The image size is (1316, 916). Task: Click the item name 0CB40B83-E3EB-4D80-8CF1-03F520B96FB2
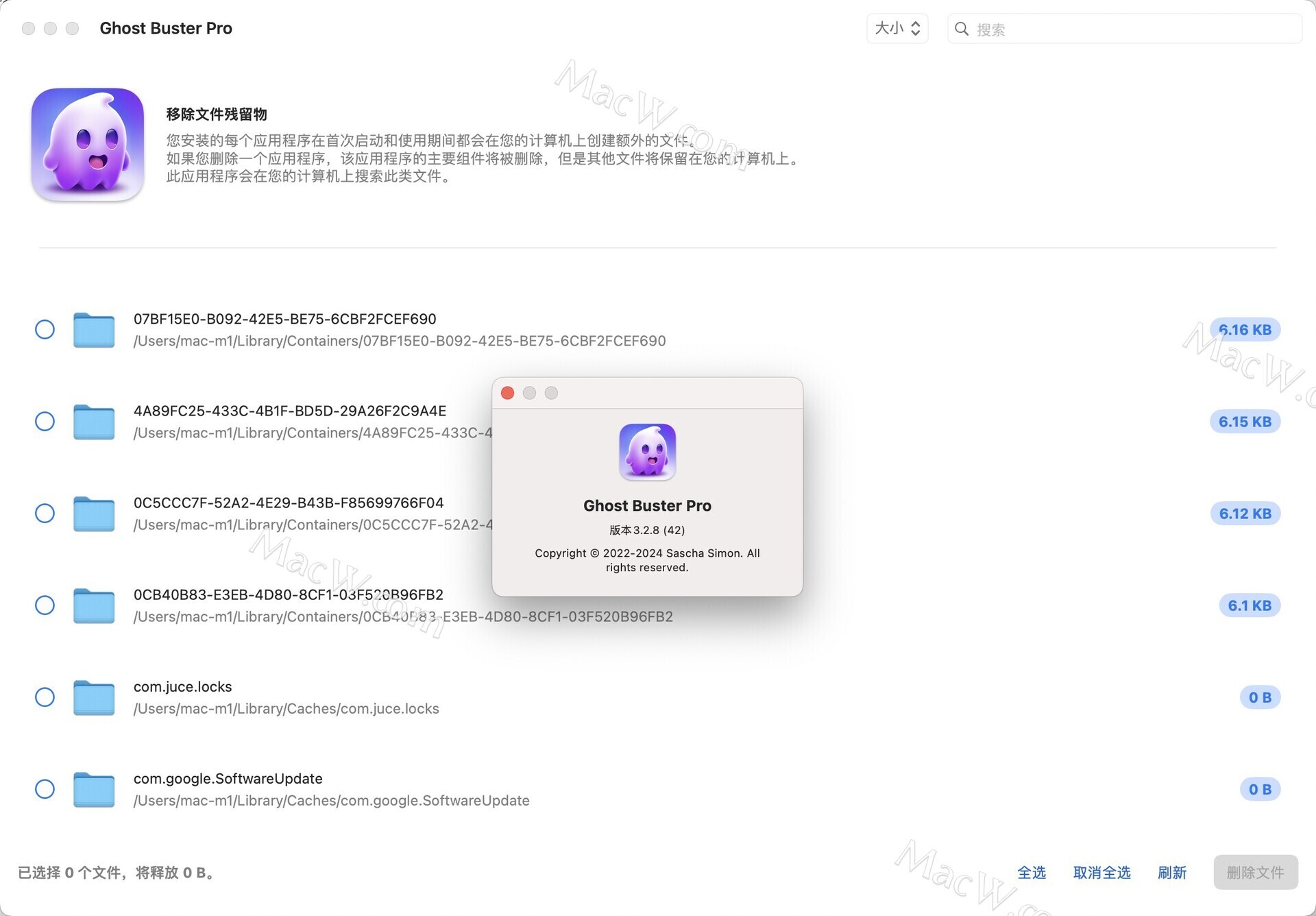289,594
